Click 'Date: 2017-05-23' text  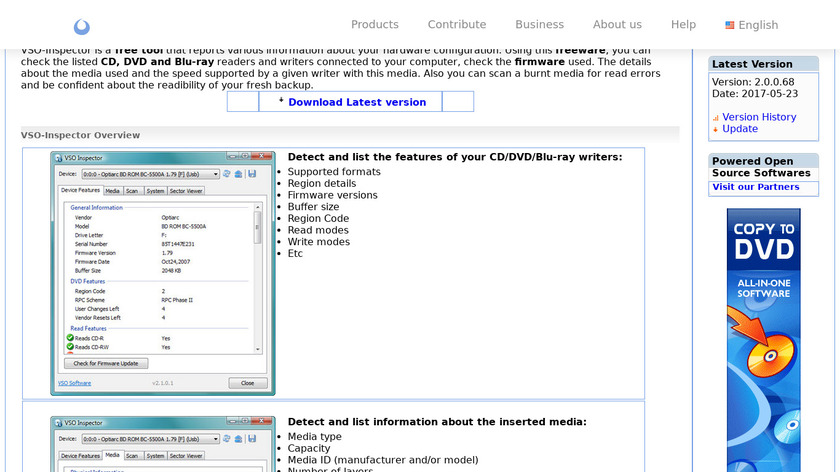click(755, 94)
